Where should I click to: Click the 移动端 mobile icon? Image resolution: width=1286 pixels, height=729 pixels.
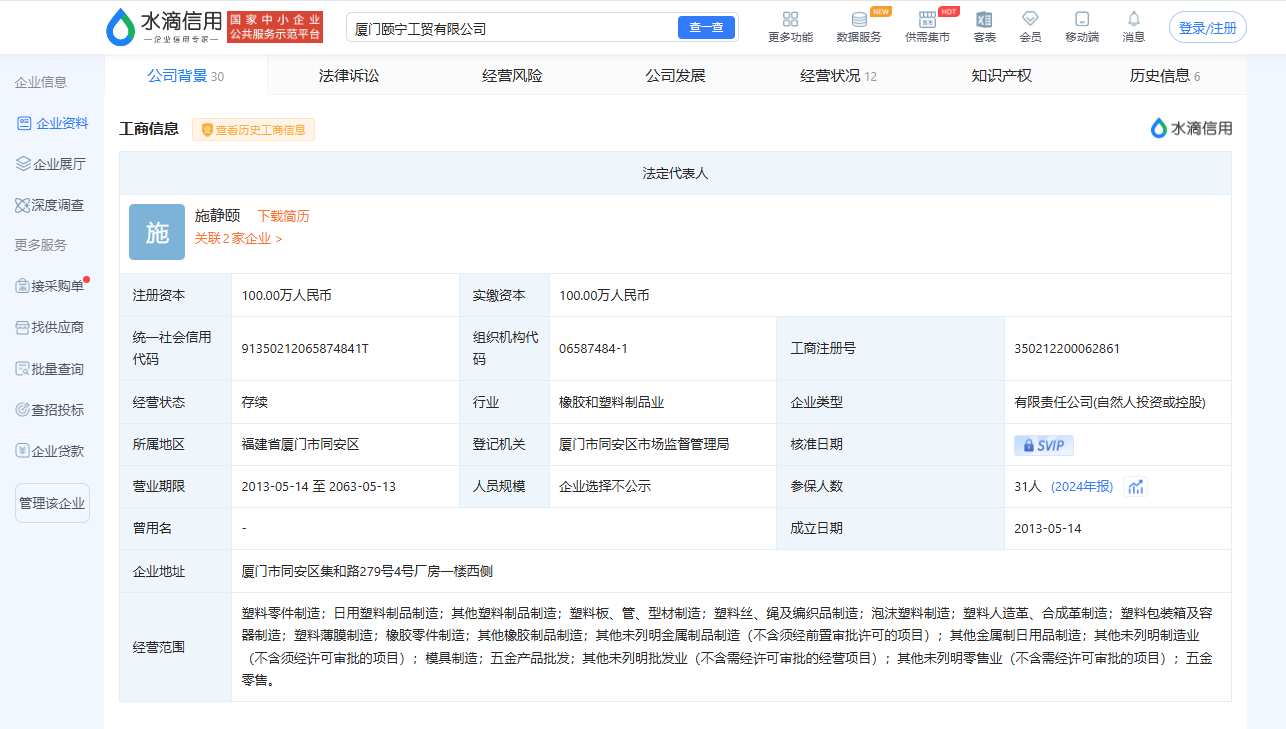pyautogui.click(x=1082, y=19)
